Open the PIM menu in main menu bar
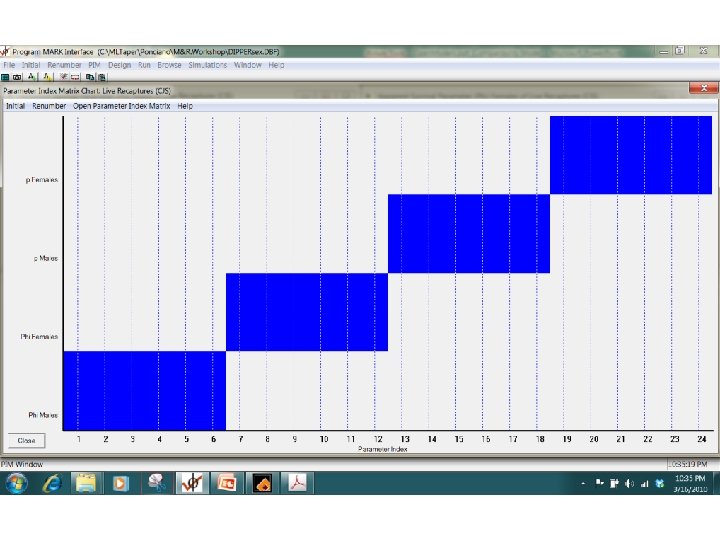Image resolution: width=720 pixels, height=540 pixels. (94, 65)
